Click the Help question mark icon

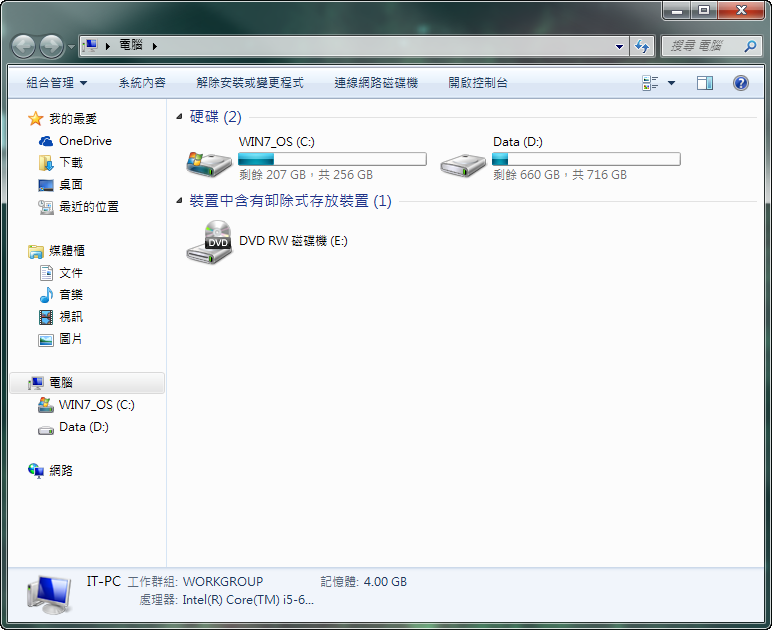(x=741, y=83)
